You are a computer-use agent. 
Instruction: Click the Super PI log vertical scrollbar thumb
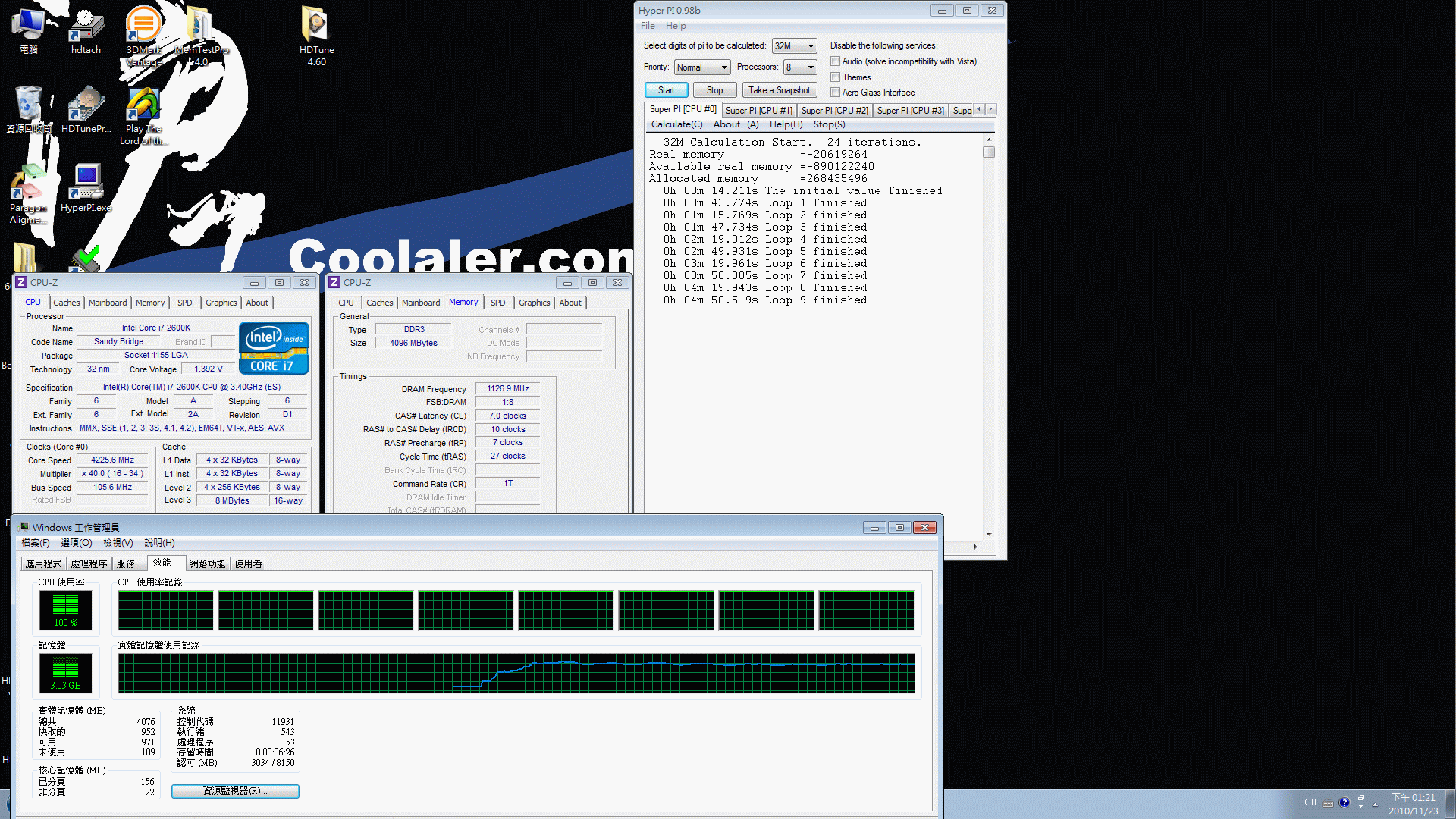[x=988, y=152]
